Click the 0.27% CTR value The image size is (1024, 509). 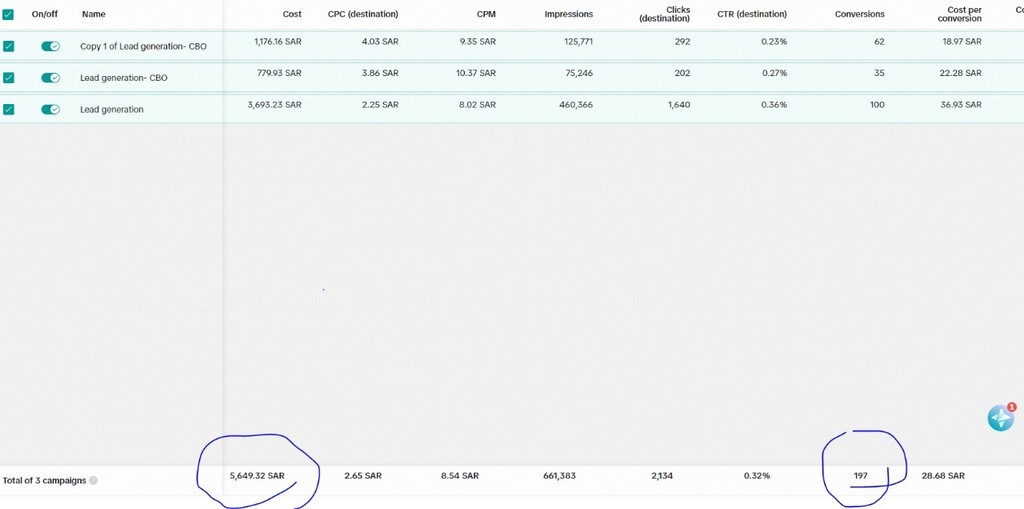pyautogui.click(x=774, y=73)
